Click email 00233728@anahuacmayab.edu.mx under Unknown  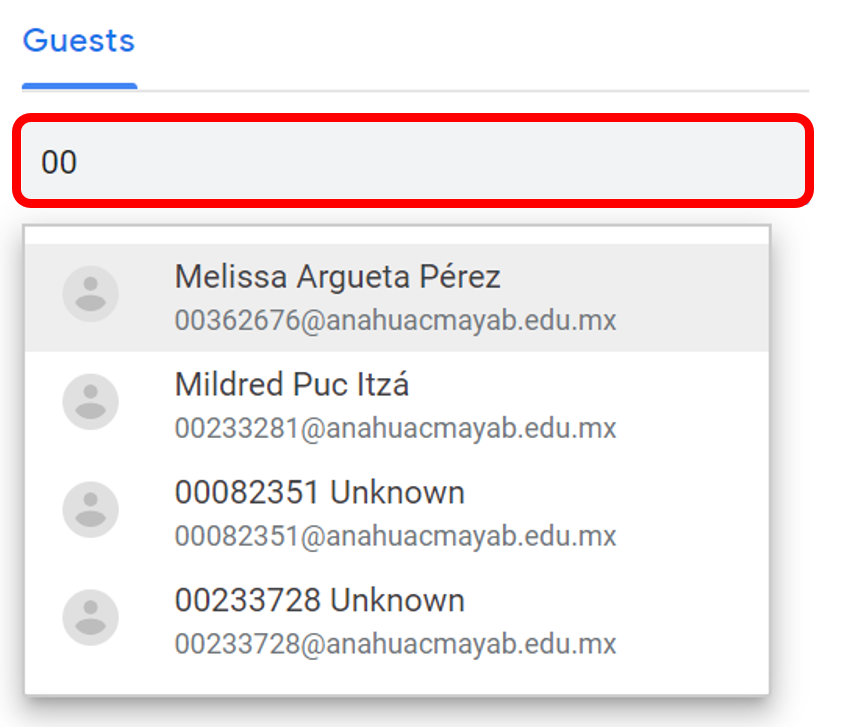pyautogui.click(x=395, y=643)
